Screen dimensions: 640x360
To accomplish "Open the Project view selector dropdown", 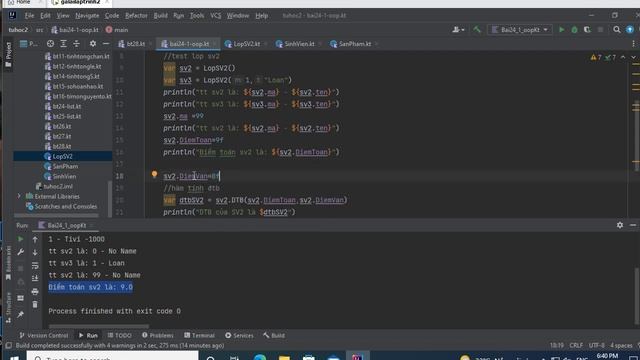I will [29, 44].
